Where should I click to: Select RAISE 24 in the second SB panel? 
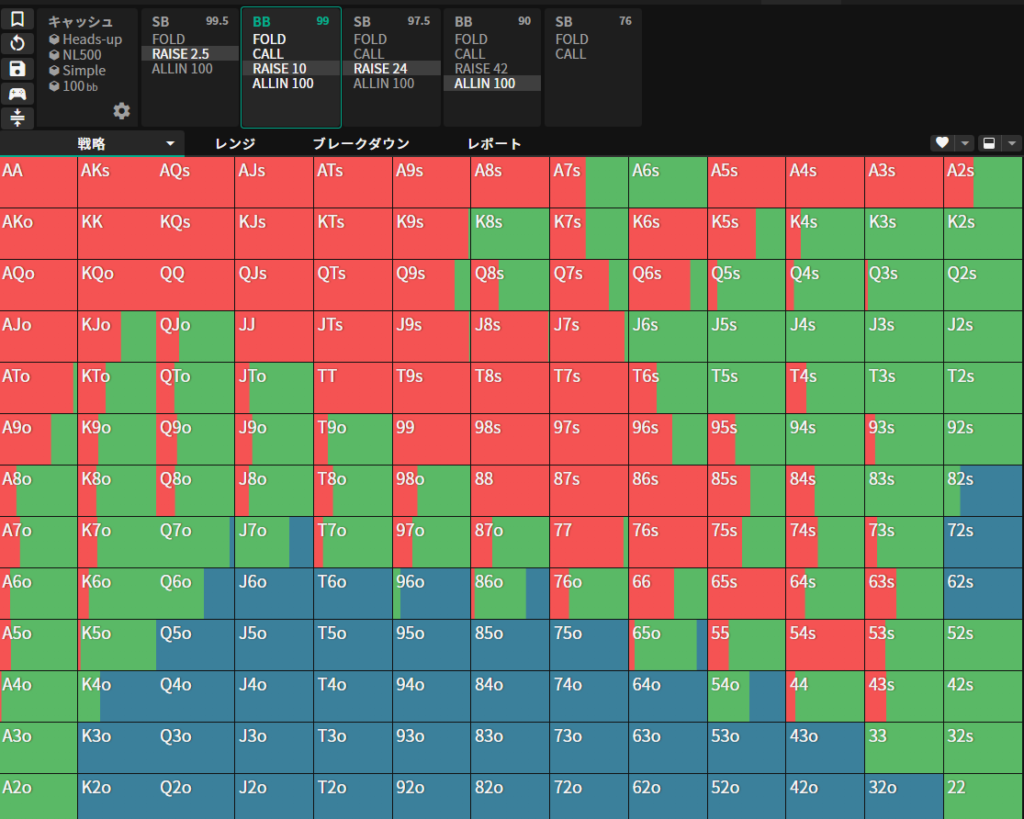point(381,69)
